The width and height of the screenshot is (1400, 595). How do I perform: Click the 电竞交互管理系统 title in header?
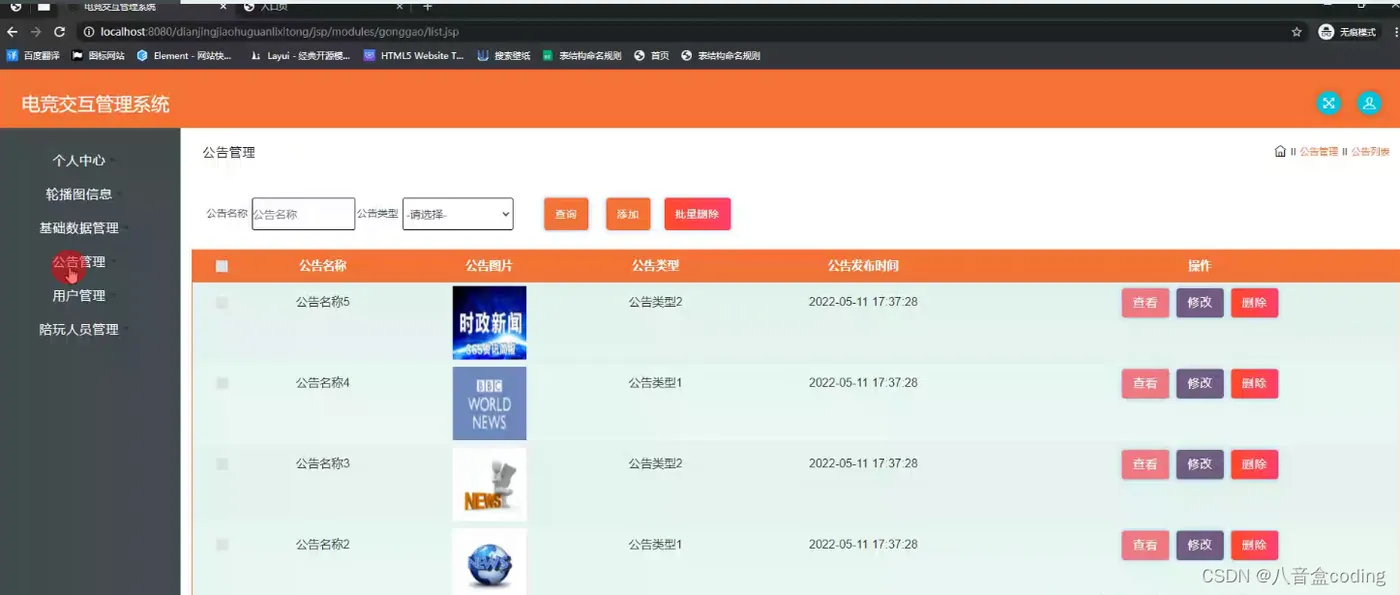(96, 104)
